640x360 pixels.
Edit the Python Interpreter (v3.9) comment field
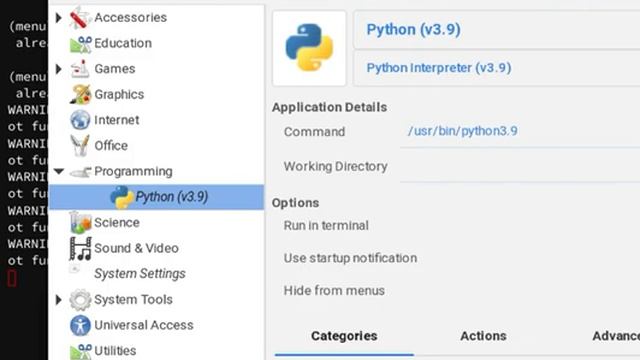497,68
